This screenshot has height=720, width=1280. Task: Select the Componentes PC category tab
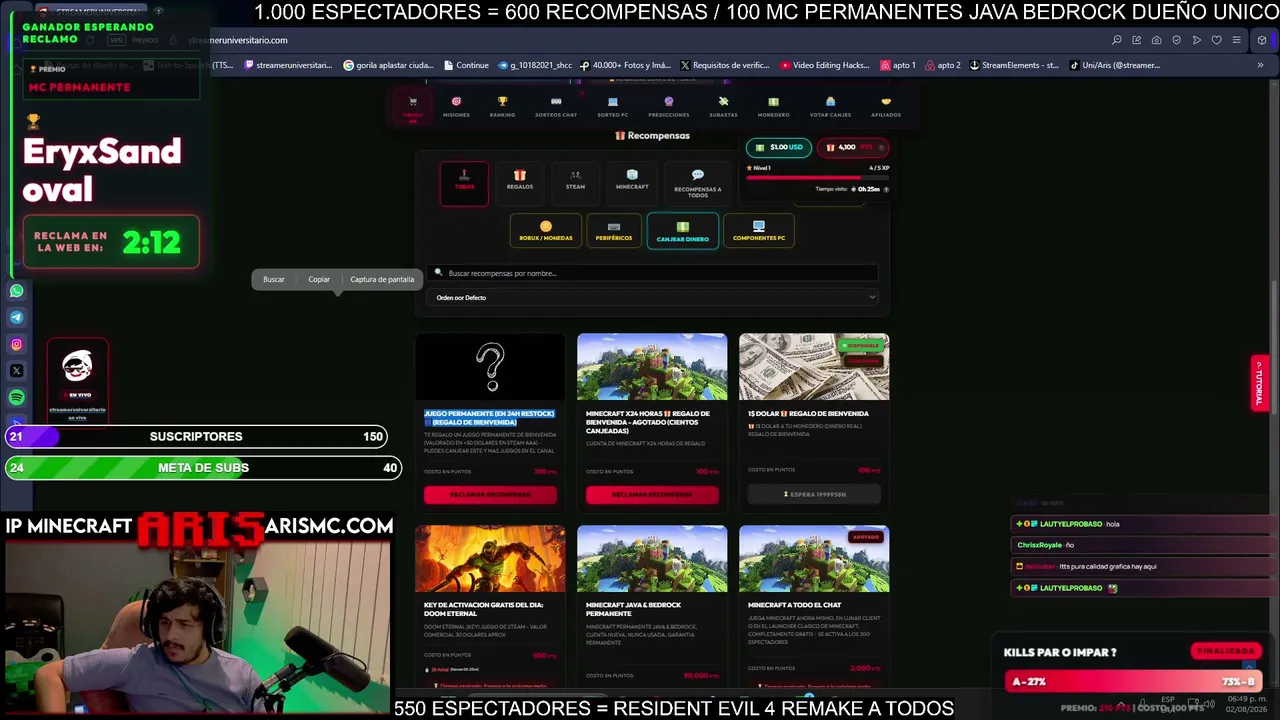(x=759, y=231)
